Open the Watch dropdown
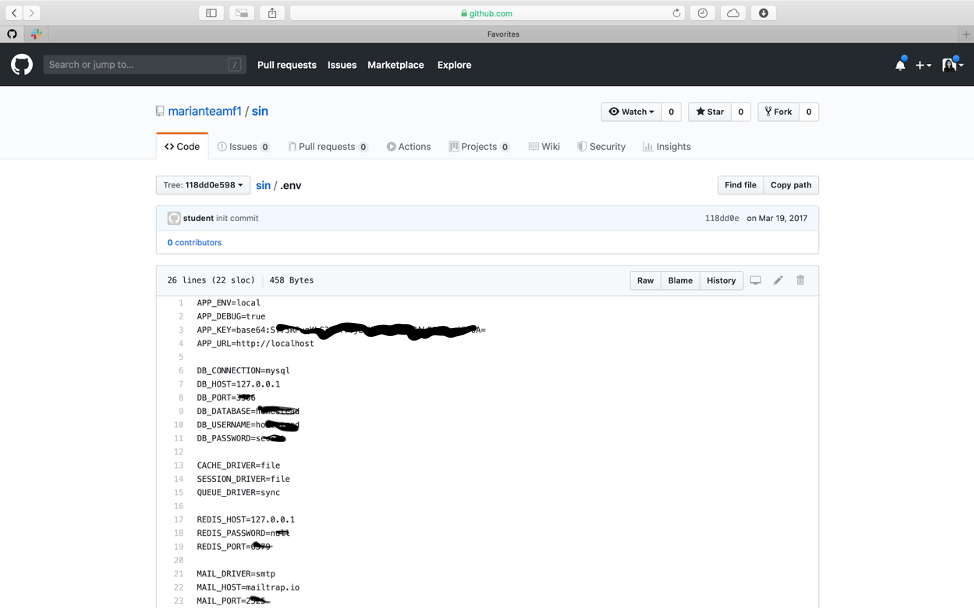The image size is (974, 608). [630, 112]
